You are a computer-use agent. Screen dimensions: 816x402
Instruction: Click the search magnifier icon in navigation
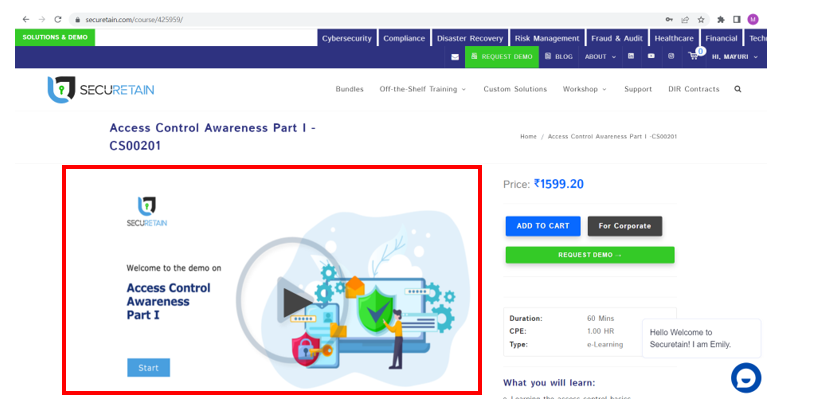point(737,89)
